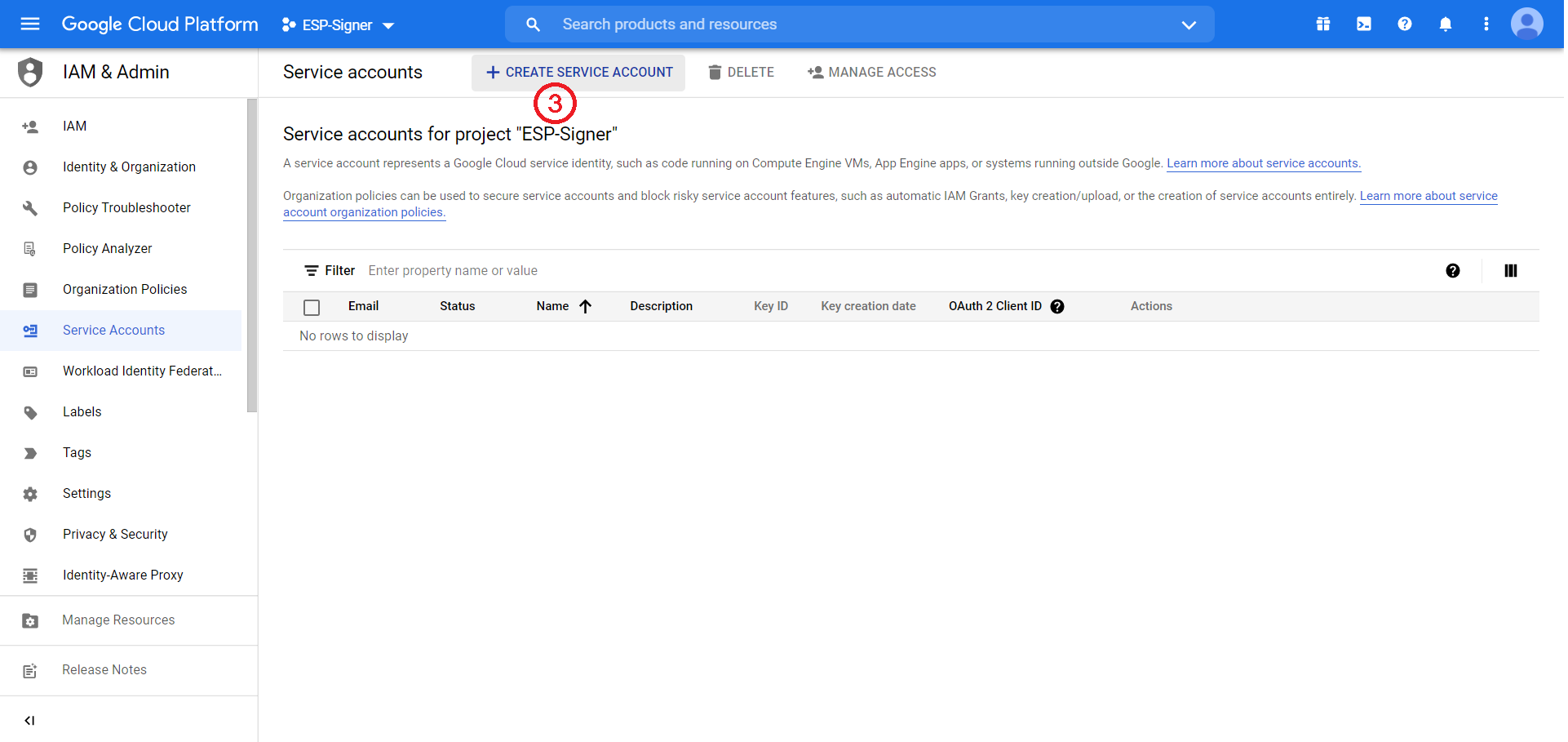This screenshot has height=742, width=1568.
Task: Go to Policy Troubleshooter
Action: click(x=126, y=208)
